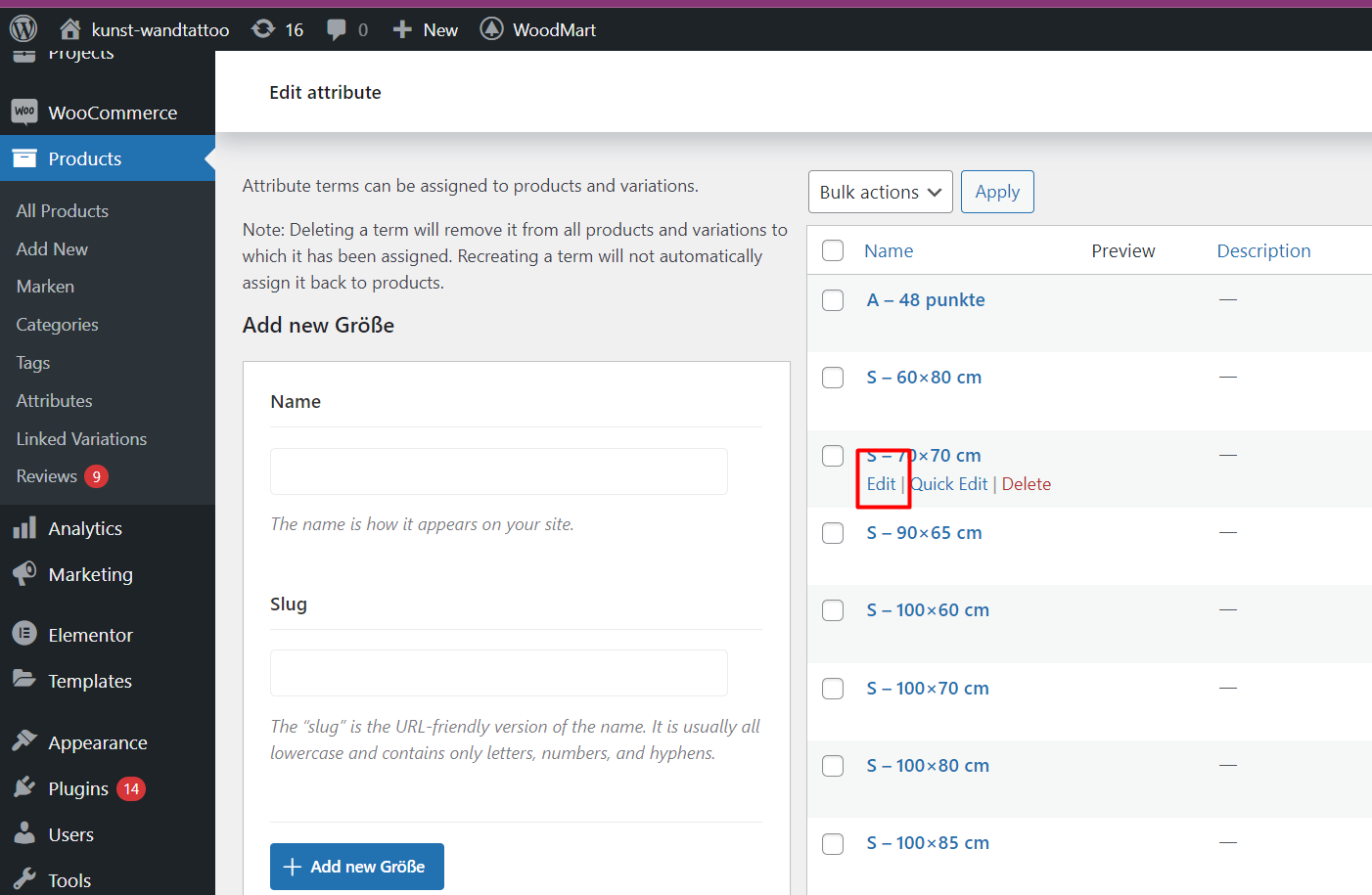Image resolution: width=1372 pixels, height=895 pixels.
Task: Check the S – 70×70 cm row
Action: tap(833, 456)
